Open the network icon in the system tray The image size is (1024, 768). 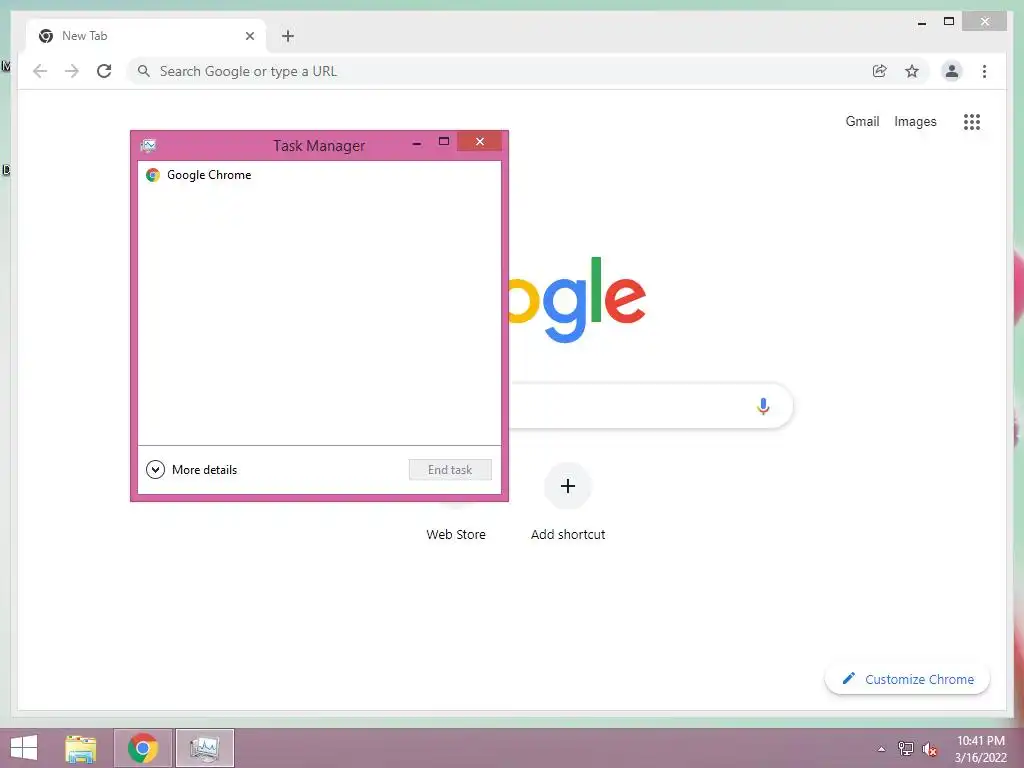[905, 748]
